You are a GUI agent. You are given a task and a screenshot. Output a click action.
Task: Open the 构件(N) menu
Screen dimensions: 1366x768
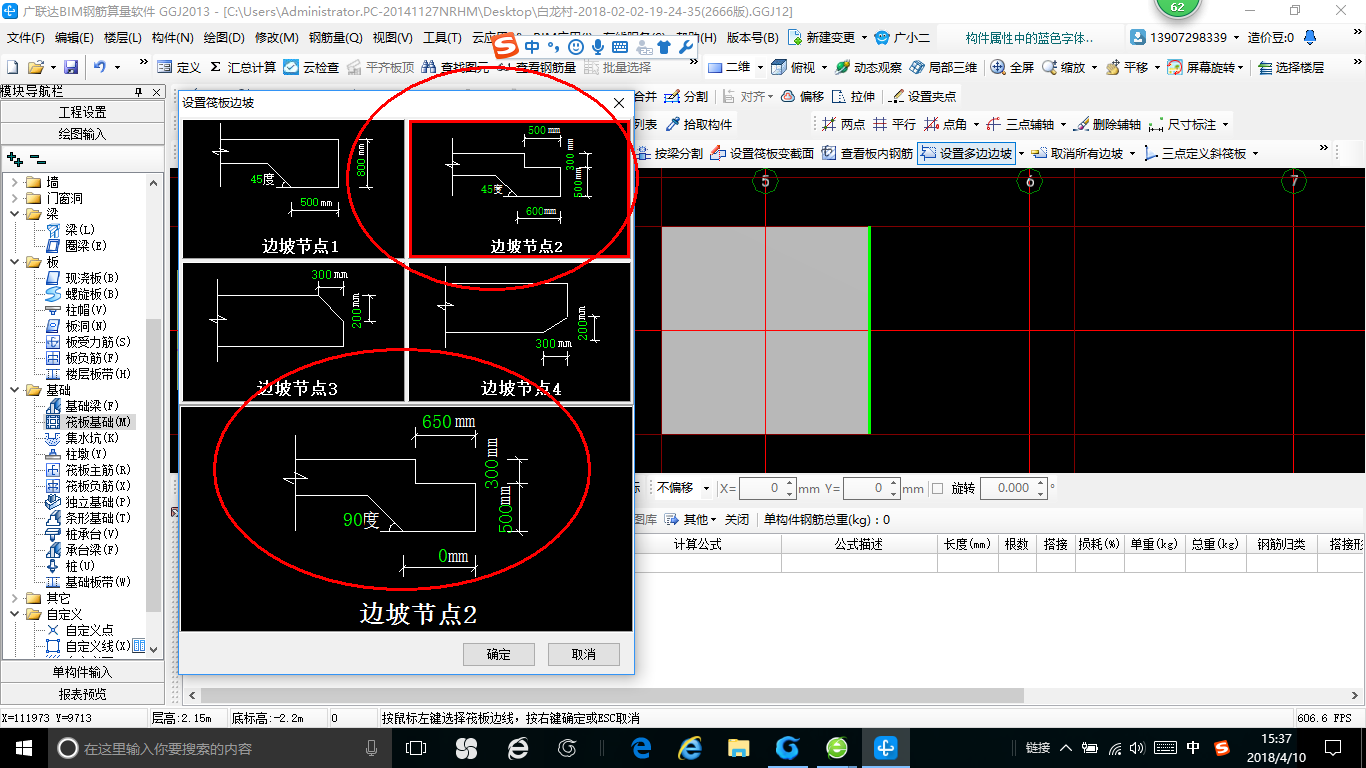coord(172,38)
